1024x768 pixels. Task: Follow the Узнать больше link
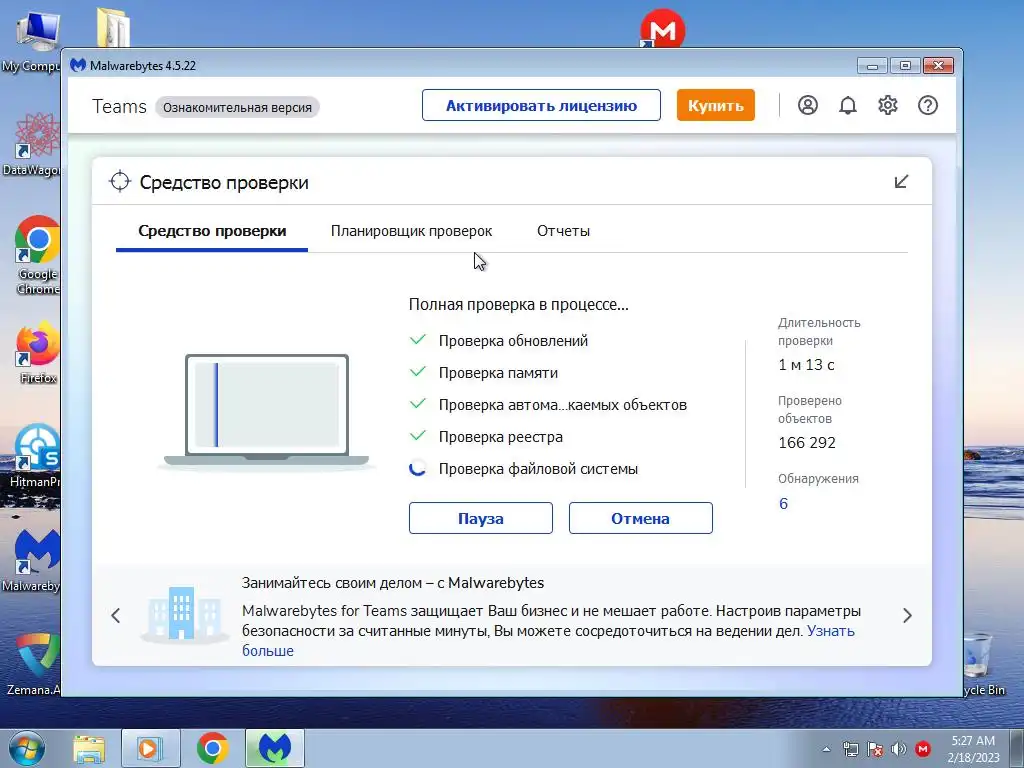831,631
